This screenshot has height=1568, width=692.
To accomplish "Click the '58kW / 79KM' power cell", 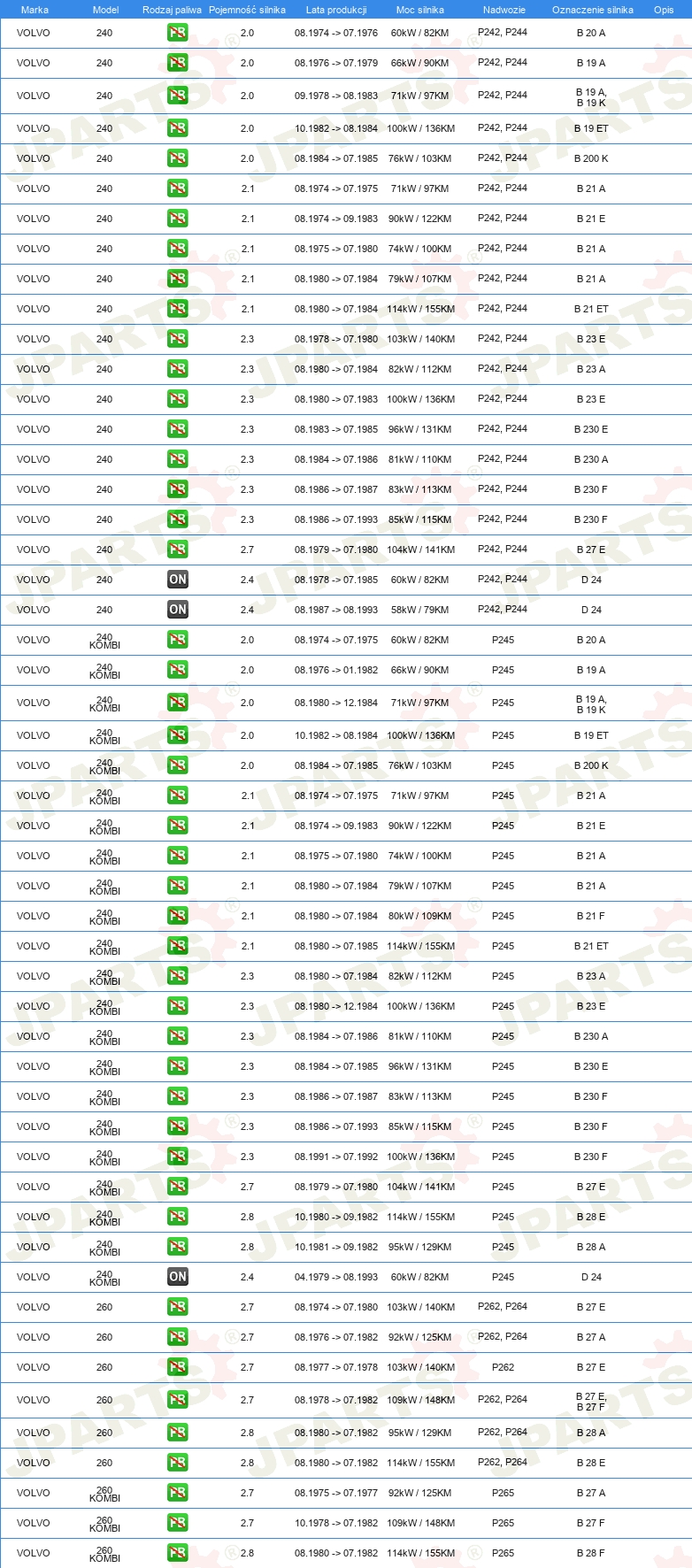I will pyautogui.click(x=420, y=610).
